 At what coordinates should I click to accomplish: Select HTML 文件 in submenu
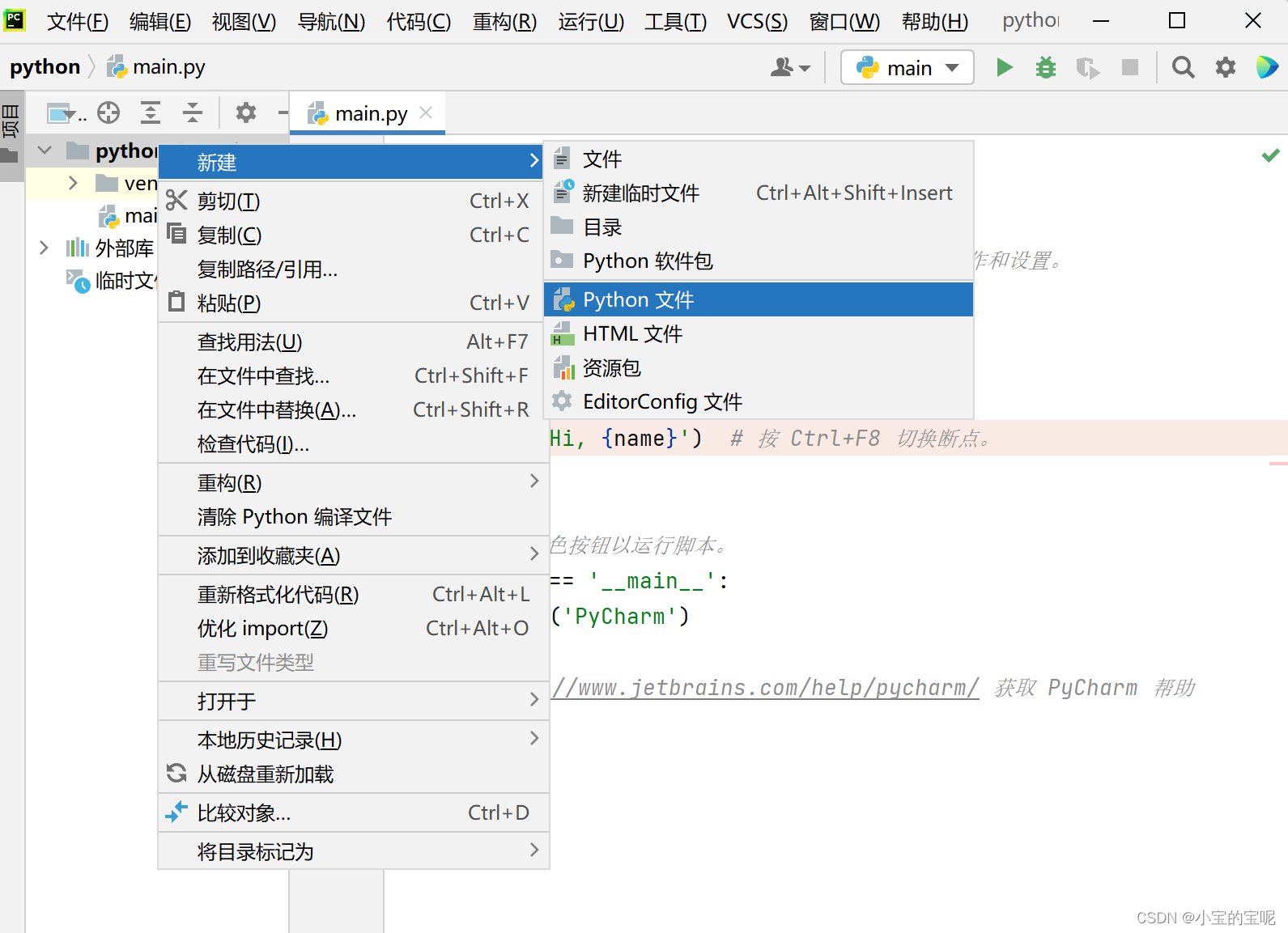pyautogui.click(x=759, y=333)
